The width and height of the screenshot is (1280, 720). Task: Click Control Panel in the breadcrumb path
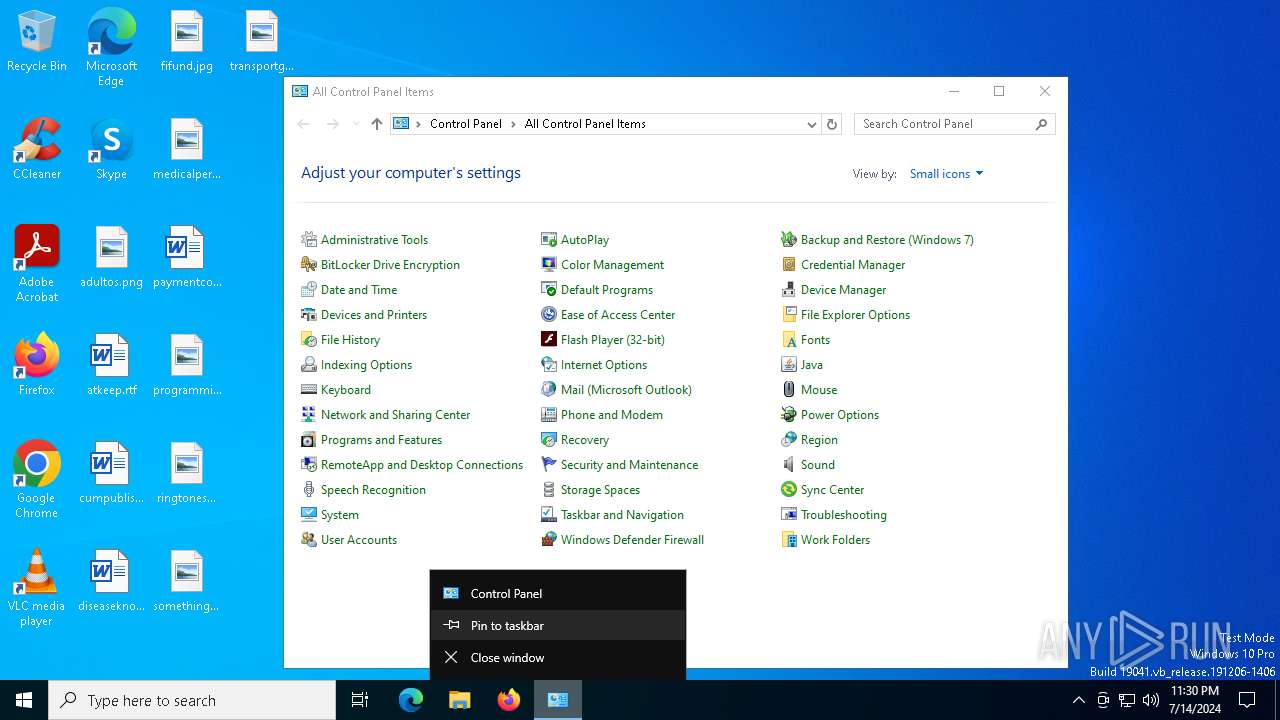(x=465, y=124)
